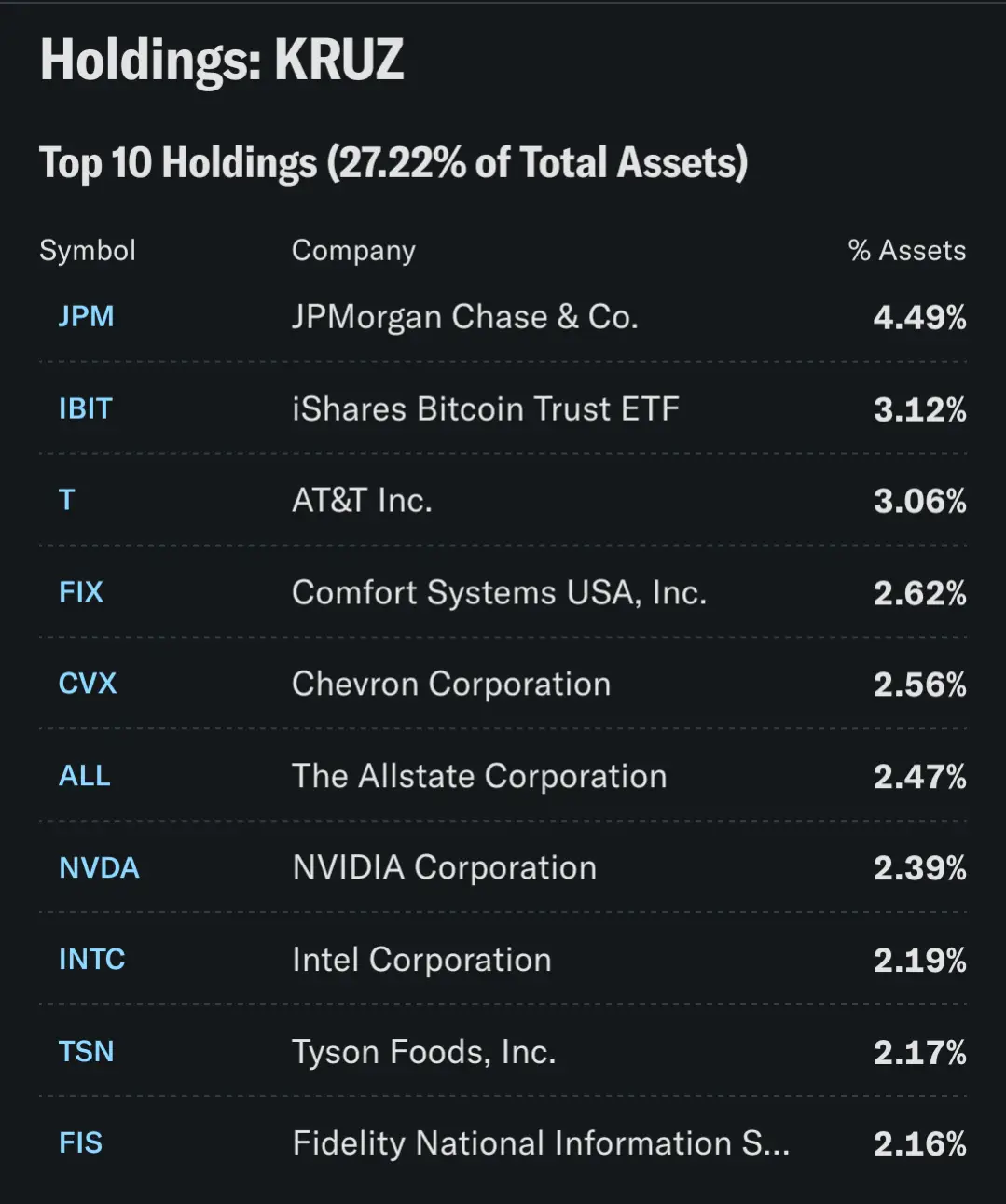Click NVIDIA Corporation's 2.39% value
Image resolution: width=1006 pixels, height=1204 pixels.
click(x=919, y=868)
